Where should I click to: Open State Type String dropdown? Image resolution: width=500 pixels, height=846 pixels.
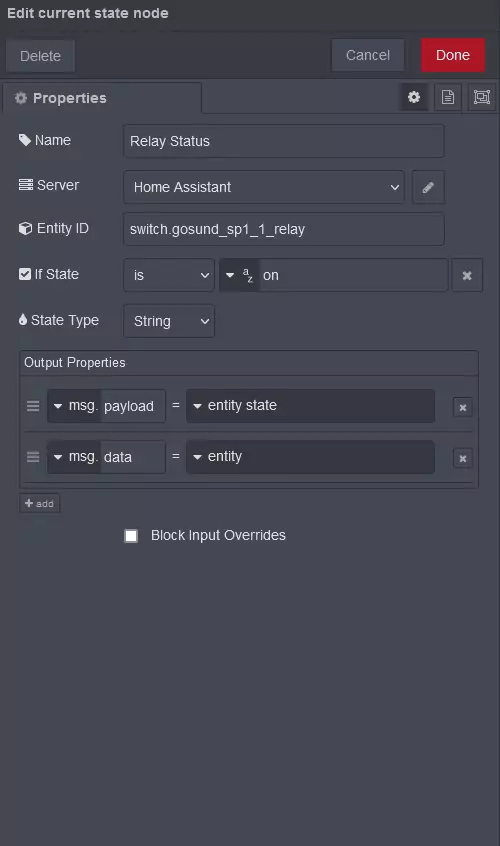click(x=169, y=321)
